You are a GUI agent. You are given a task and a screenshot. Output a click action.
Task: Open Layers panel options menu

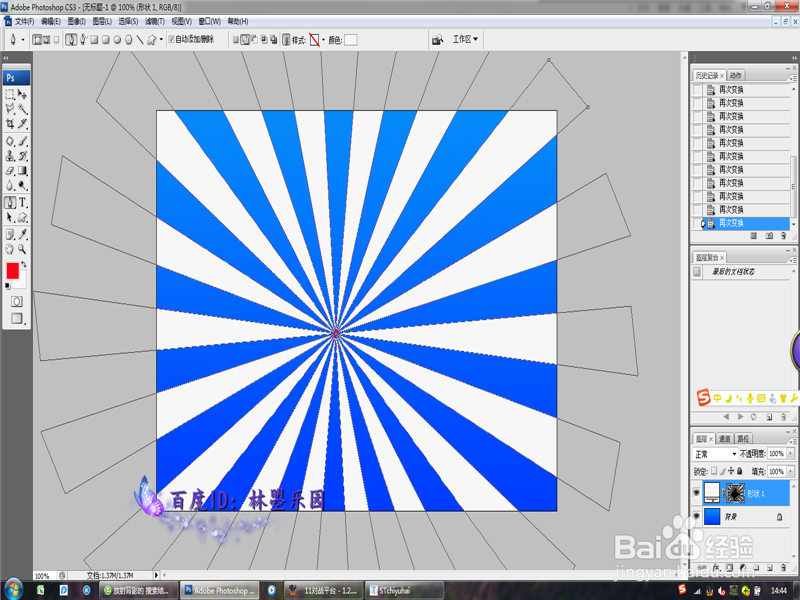tap(792, 440)
